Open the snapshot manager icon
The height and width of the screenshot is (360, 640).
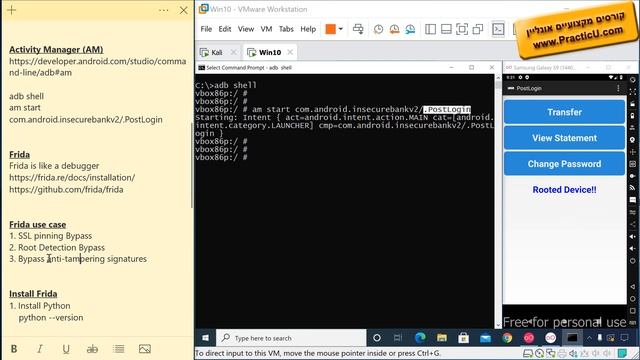[410, 29]
